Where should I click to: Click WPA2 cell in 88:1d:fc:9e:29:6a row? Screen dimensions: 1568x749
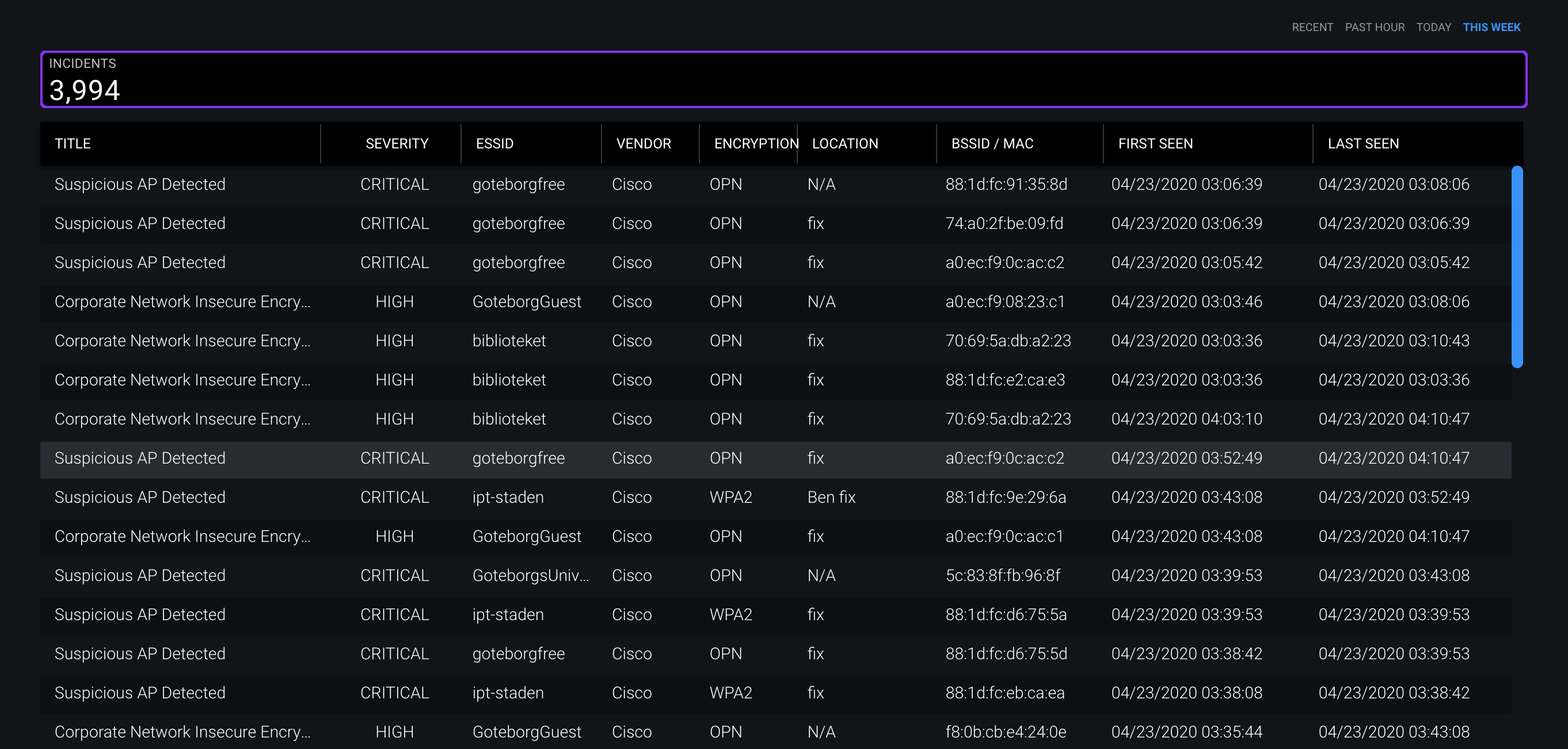click(730, 497)
